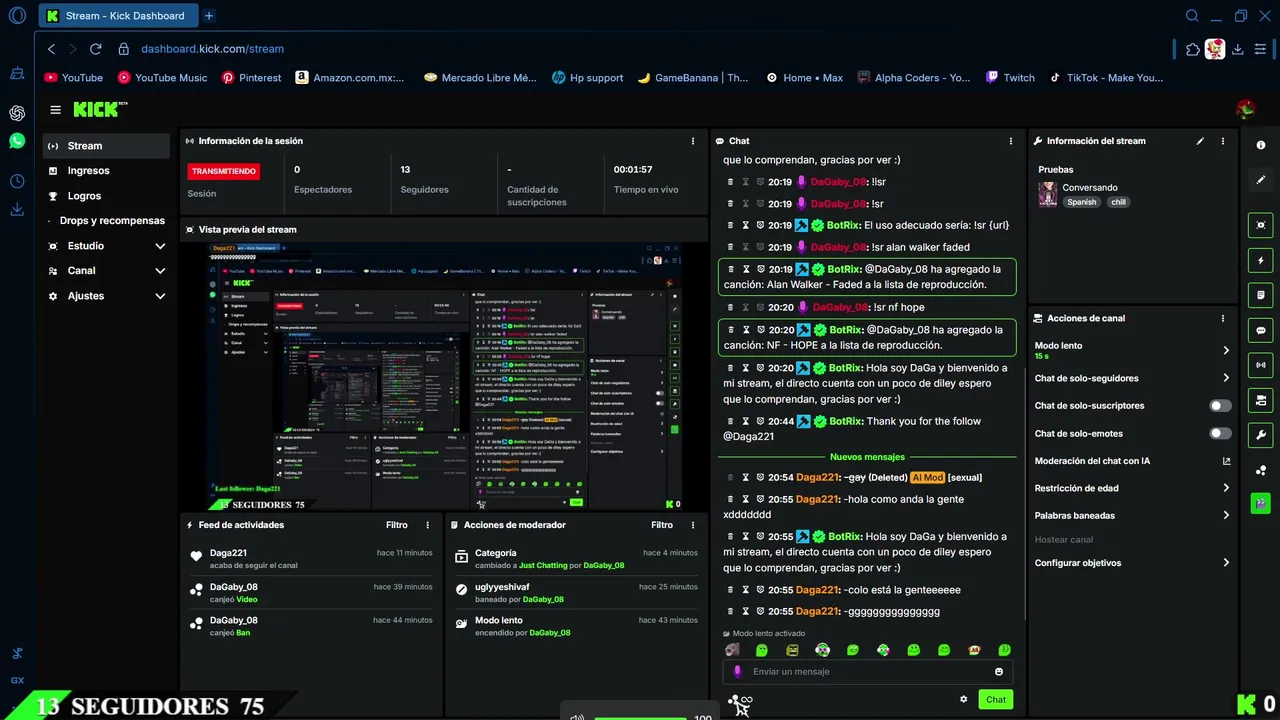Insert the angry yellow face emote
Screen dimensions: 1280x720
(792, 650)
